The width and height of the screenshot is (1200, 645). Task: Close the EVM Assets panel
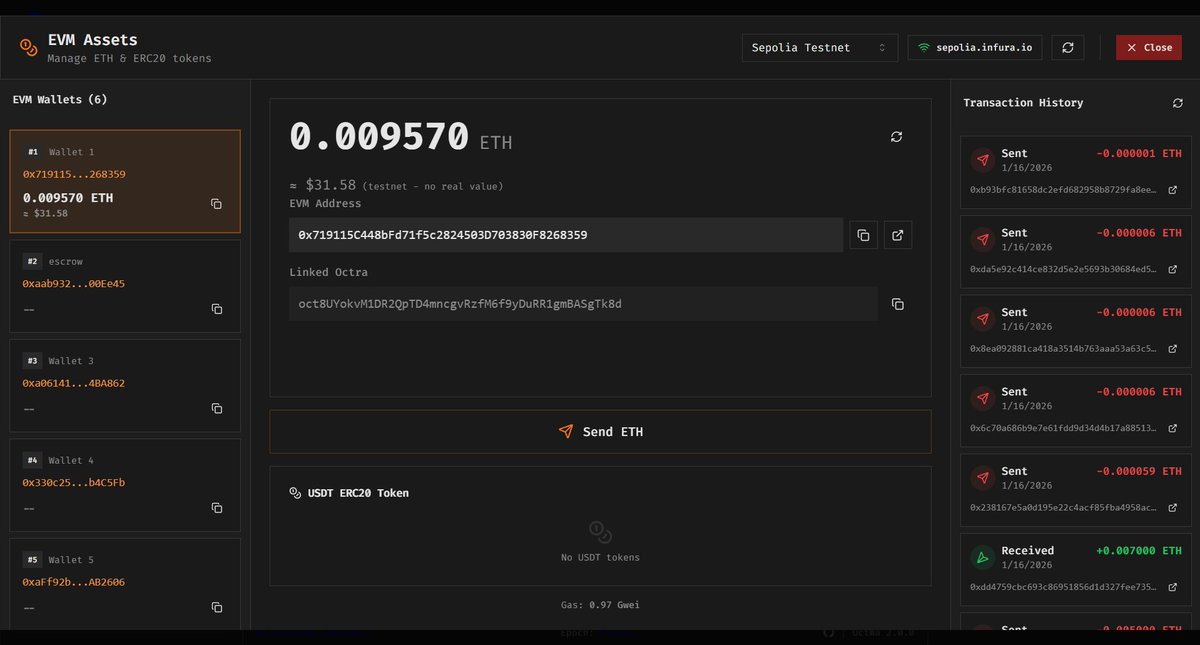1149,47
